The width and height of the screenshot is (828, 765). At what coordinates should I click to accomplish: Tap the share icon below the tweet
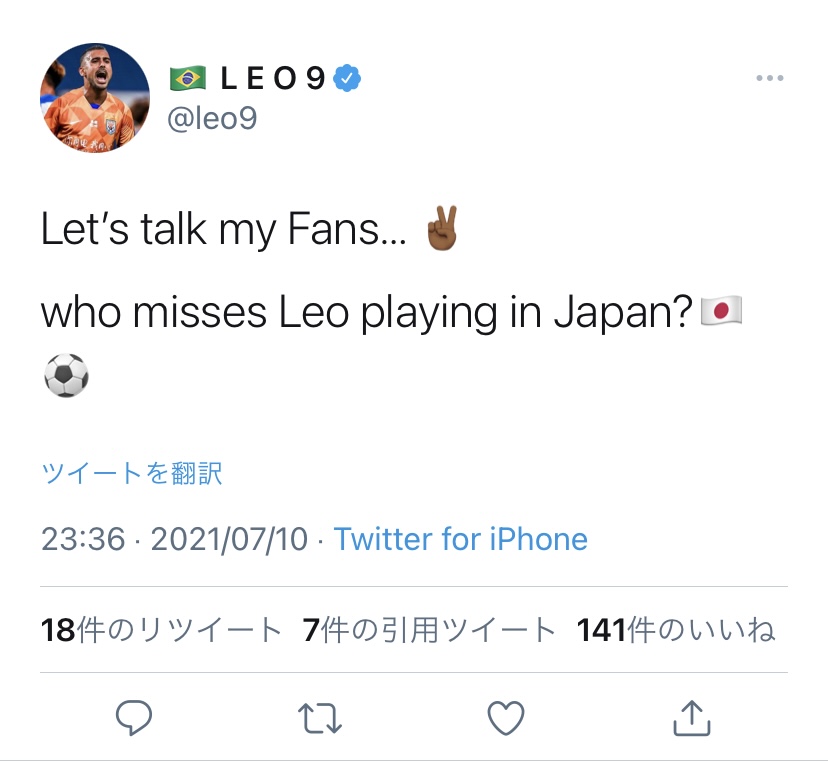692,717
